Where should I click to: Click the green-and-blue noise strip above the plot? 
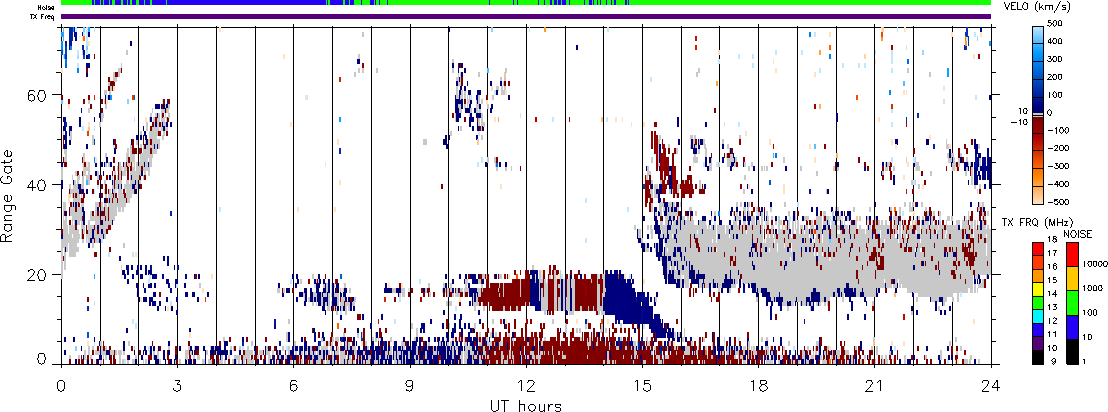526,3
